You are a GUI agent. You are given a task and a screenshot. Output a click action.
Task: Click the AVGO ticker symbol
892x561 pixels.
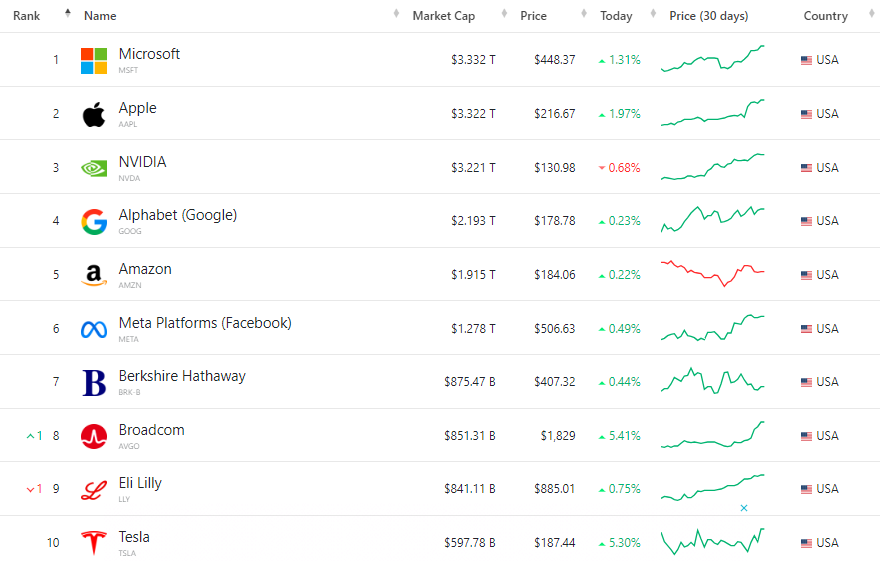pyautogui.click(x=129, y=446)
